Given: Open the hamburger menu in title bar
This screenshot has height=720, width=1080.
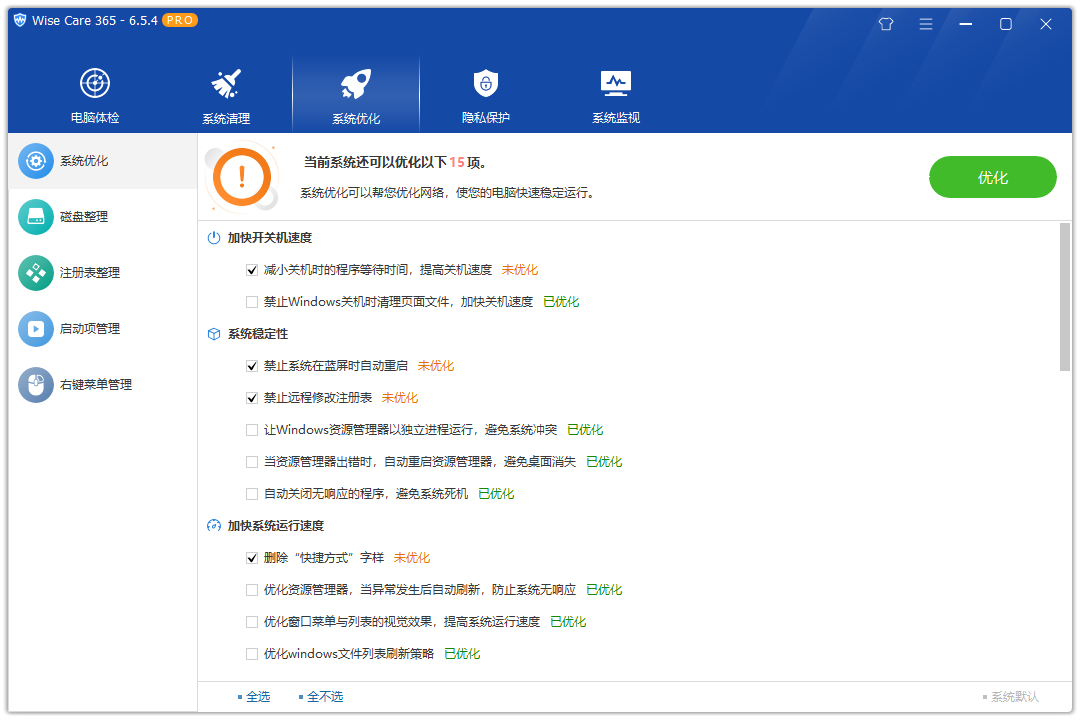Looking at the screenshot, I should click(x=926, y=24).
